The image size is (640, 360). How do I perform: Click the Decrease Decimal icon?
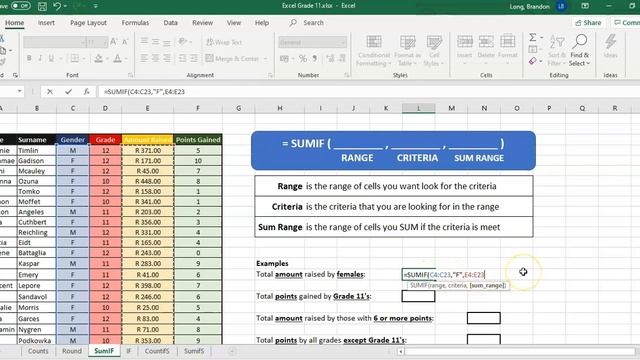pos(341,58)
